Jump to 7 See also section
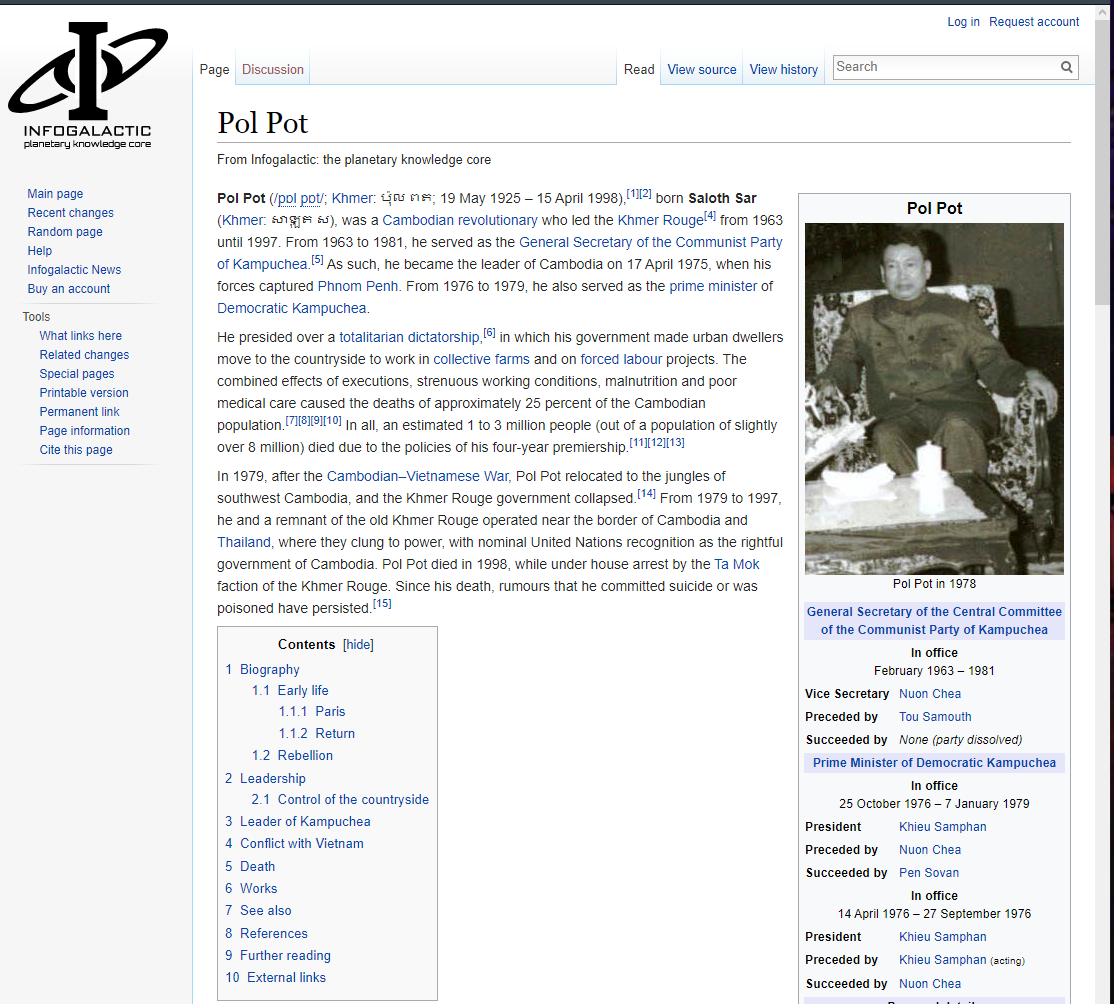Viewport: 1114px width, 1004px height. [258, 911]
